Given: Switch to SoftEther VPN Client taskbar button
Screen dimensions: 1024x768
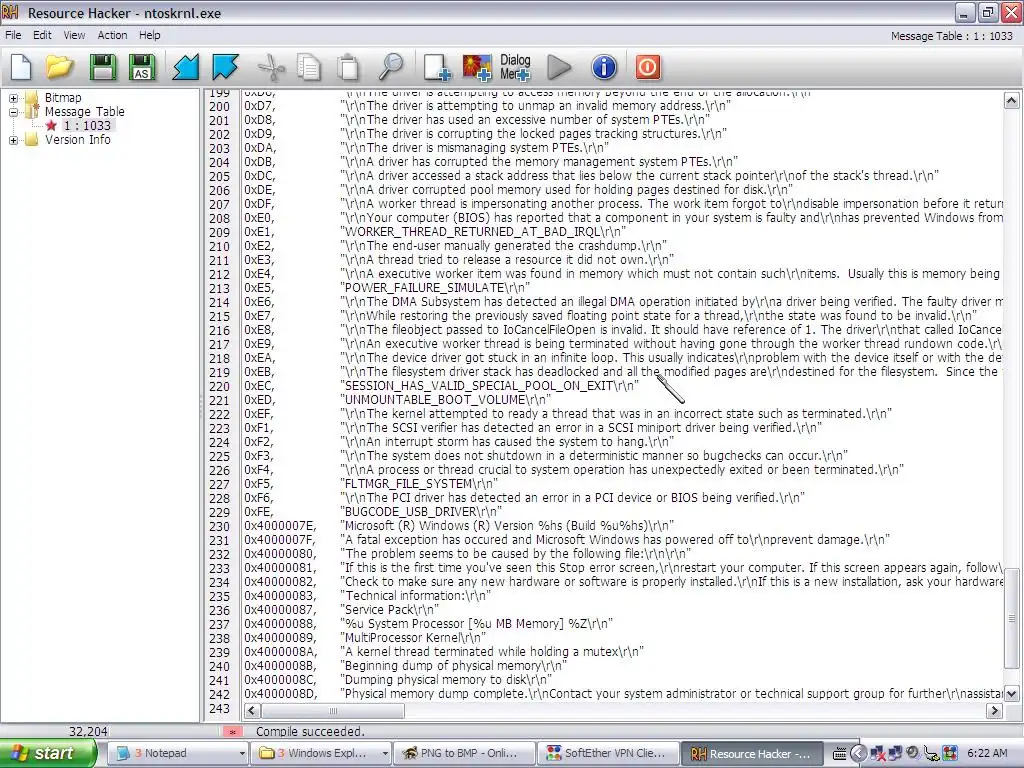Looking at the screenshot, I should (x=607, y=753).
